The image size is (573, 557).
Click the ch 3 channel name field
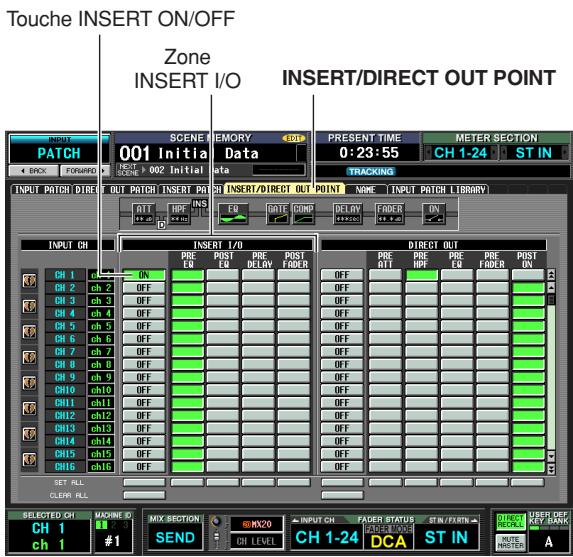click(x=101, y=300)
